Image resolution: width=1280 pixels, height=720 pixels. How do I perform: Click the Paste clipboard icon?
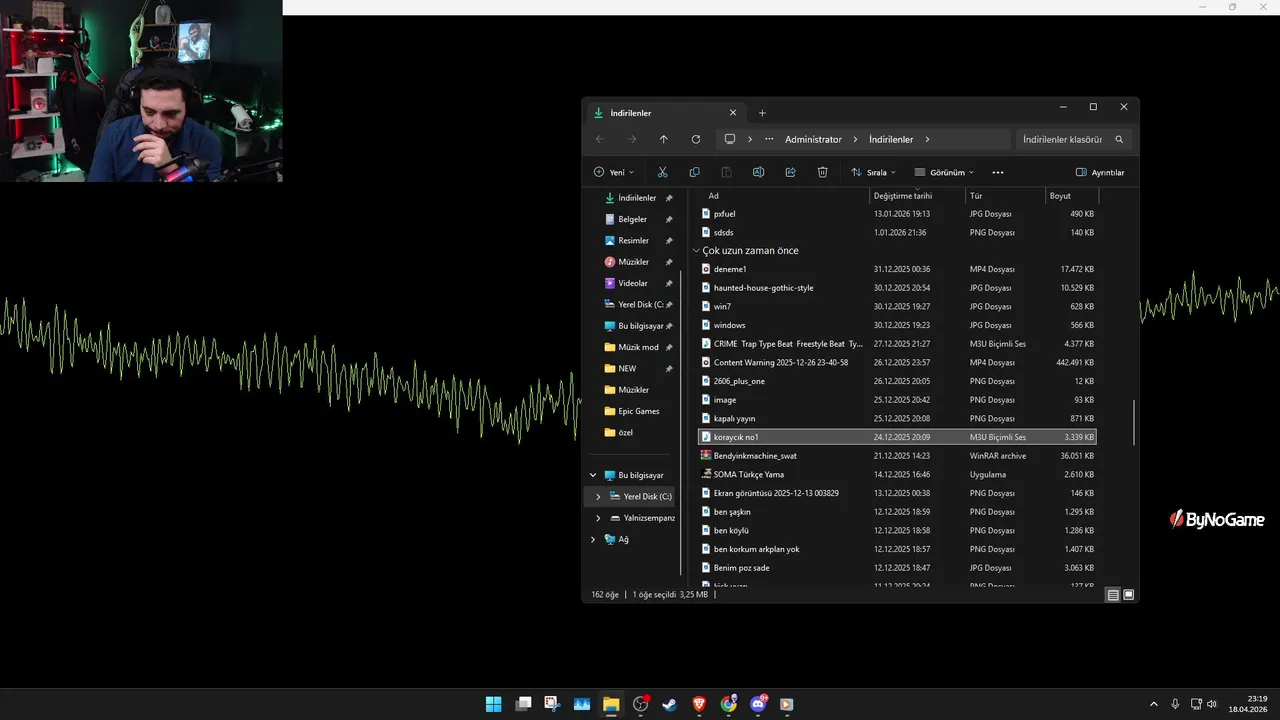[726, 172]
